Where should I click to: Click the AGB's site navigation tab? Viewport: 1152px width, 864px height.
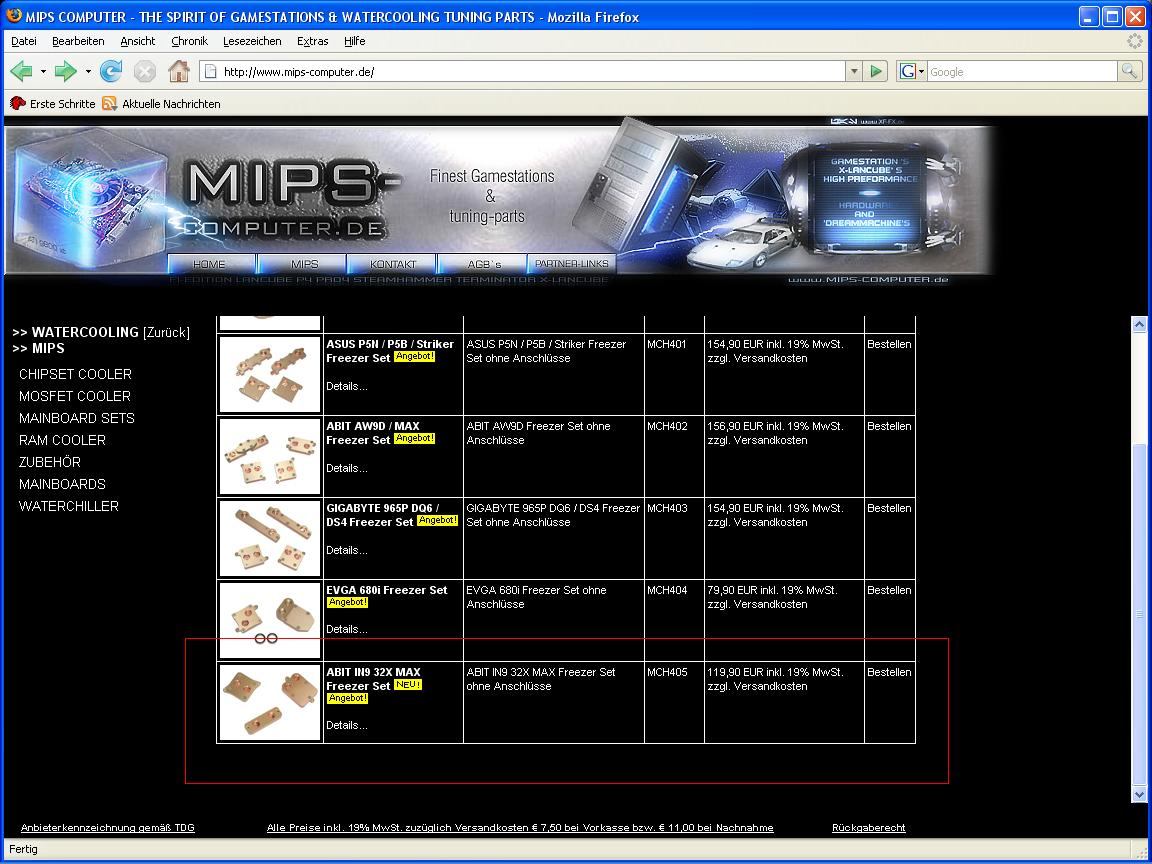click(x=484, y=264)
